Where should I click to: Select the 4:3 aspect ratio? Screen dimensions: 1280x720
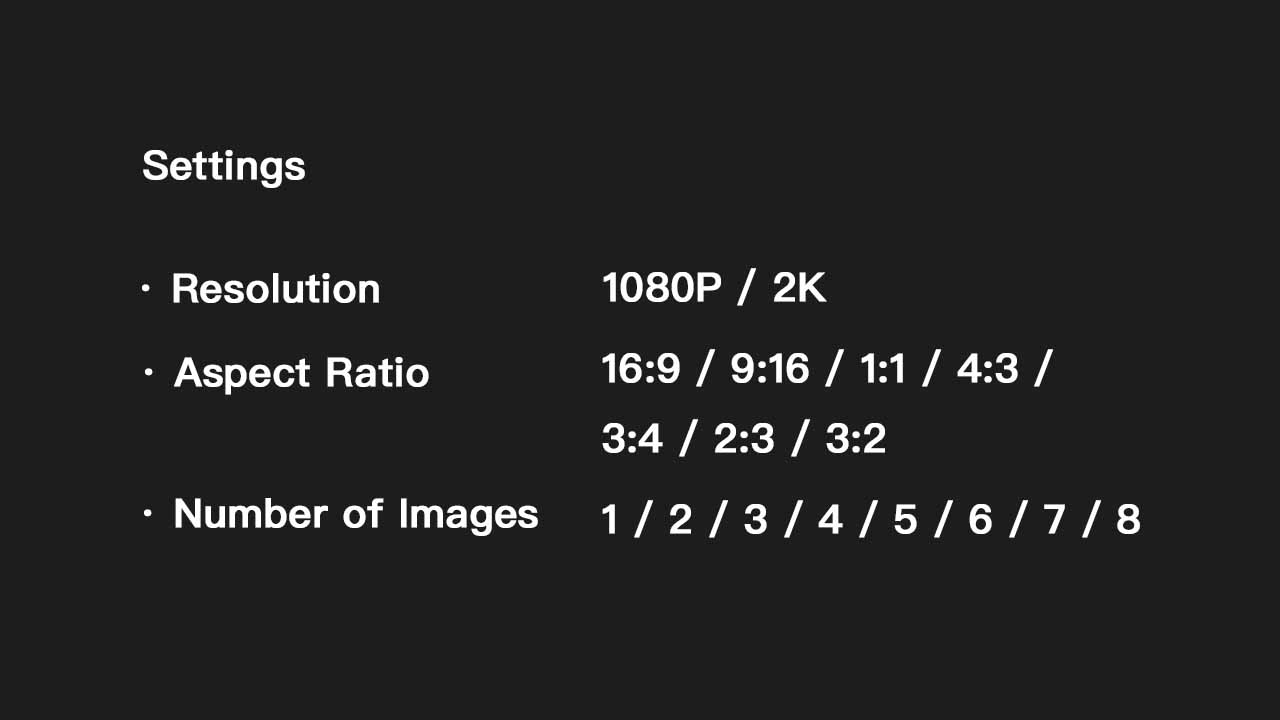(x=987, y=369)
